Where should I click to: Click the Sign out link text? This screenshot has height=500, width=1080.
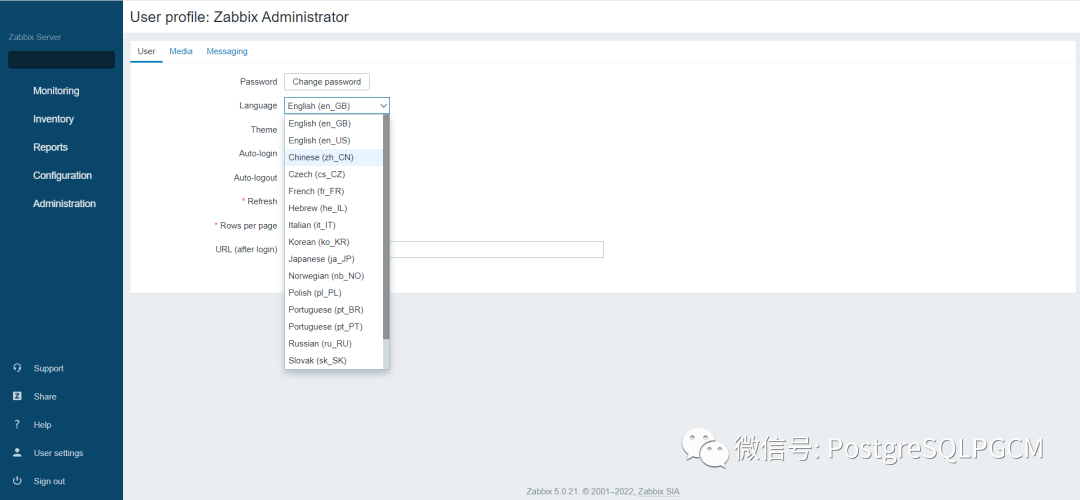point(49,481)
